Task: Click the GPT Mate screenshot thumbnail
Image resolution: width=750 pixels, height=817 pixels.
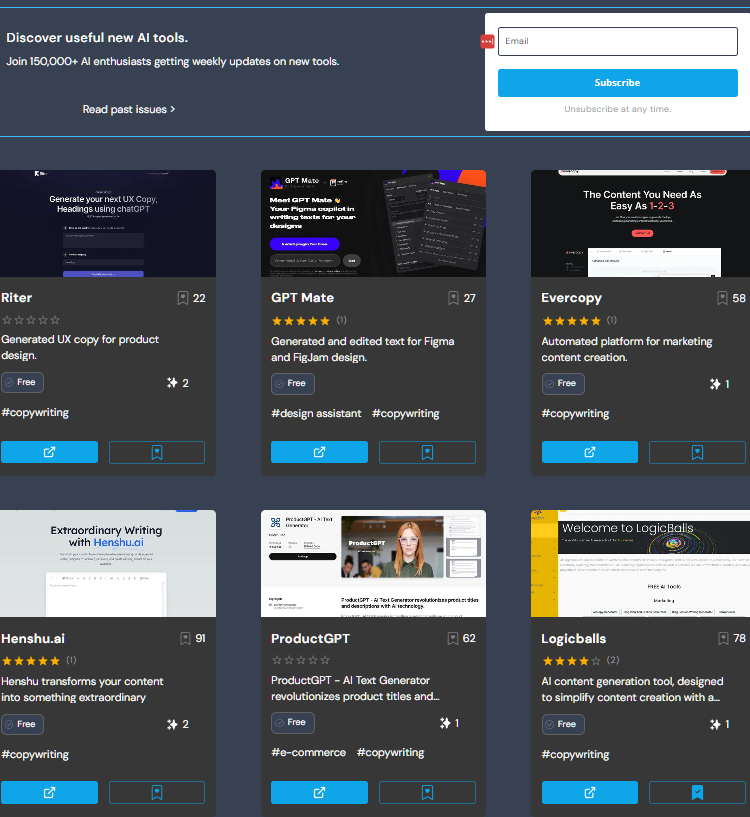Action: (x=373, y=223)
